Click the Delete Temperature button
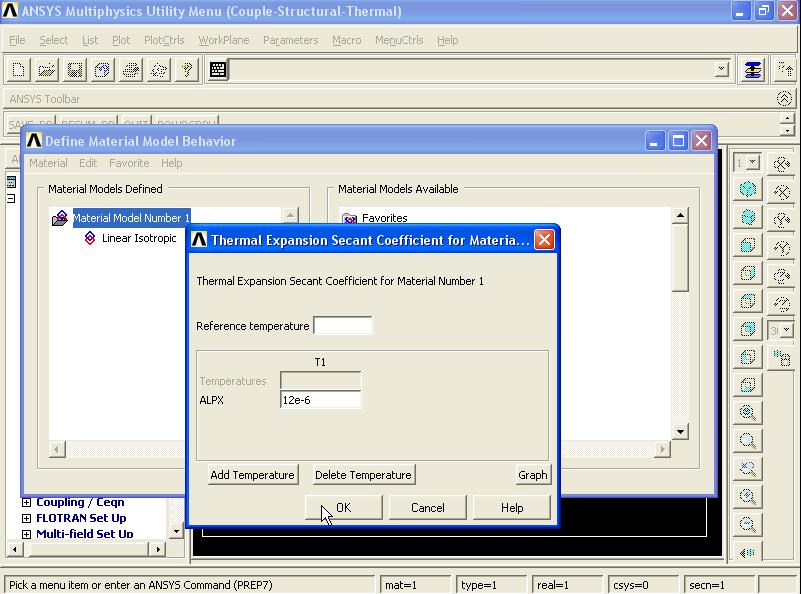This screenshot has width=801, height=594. coord(363,475)
